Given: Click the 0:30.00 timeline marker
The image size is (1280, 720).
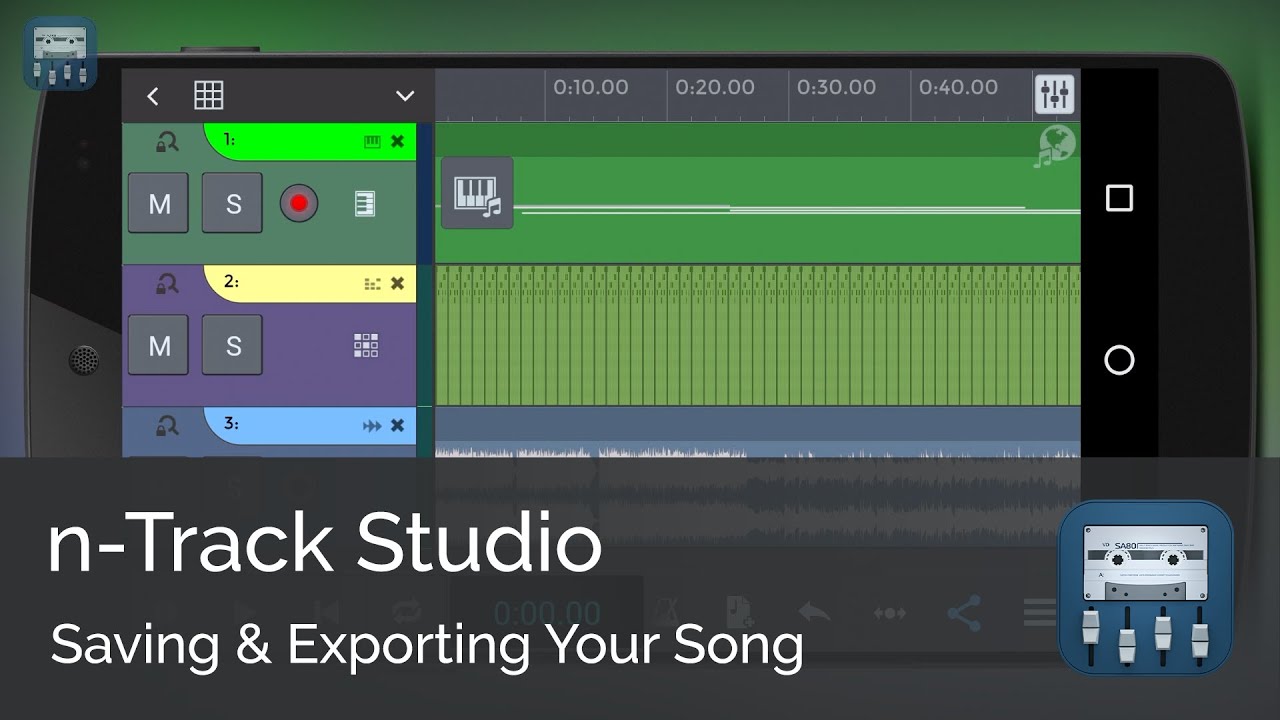Looking at the screenshot, I should (x=836, y=88).
